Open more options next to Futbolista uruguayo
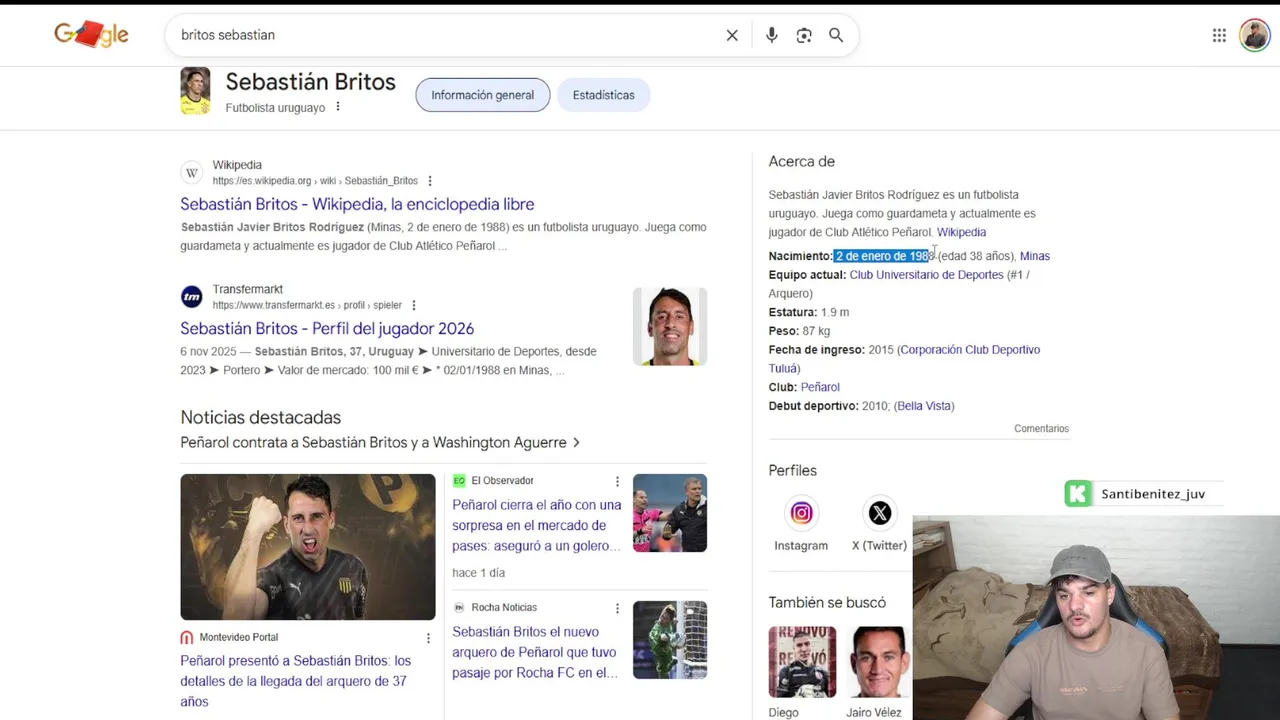 click(x=337, y=107)
